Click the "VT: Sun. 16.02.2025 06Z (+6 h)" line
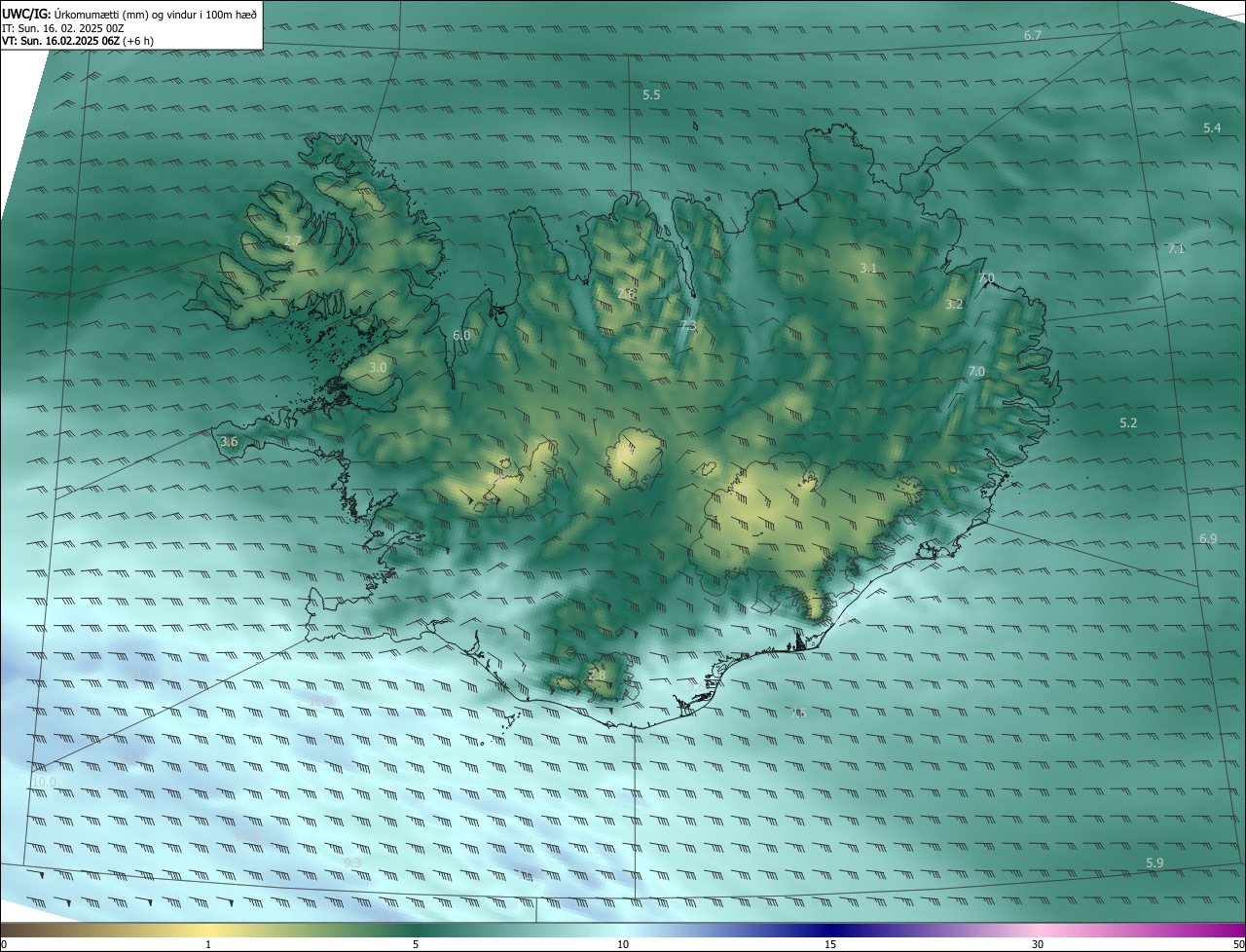This screenshot has width=1246, height=952. [x=78, y=41]
